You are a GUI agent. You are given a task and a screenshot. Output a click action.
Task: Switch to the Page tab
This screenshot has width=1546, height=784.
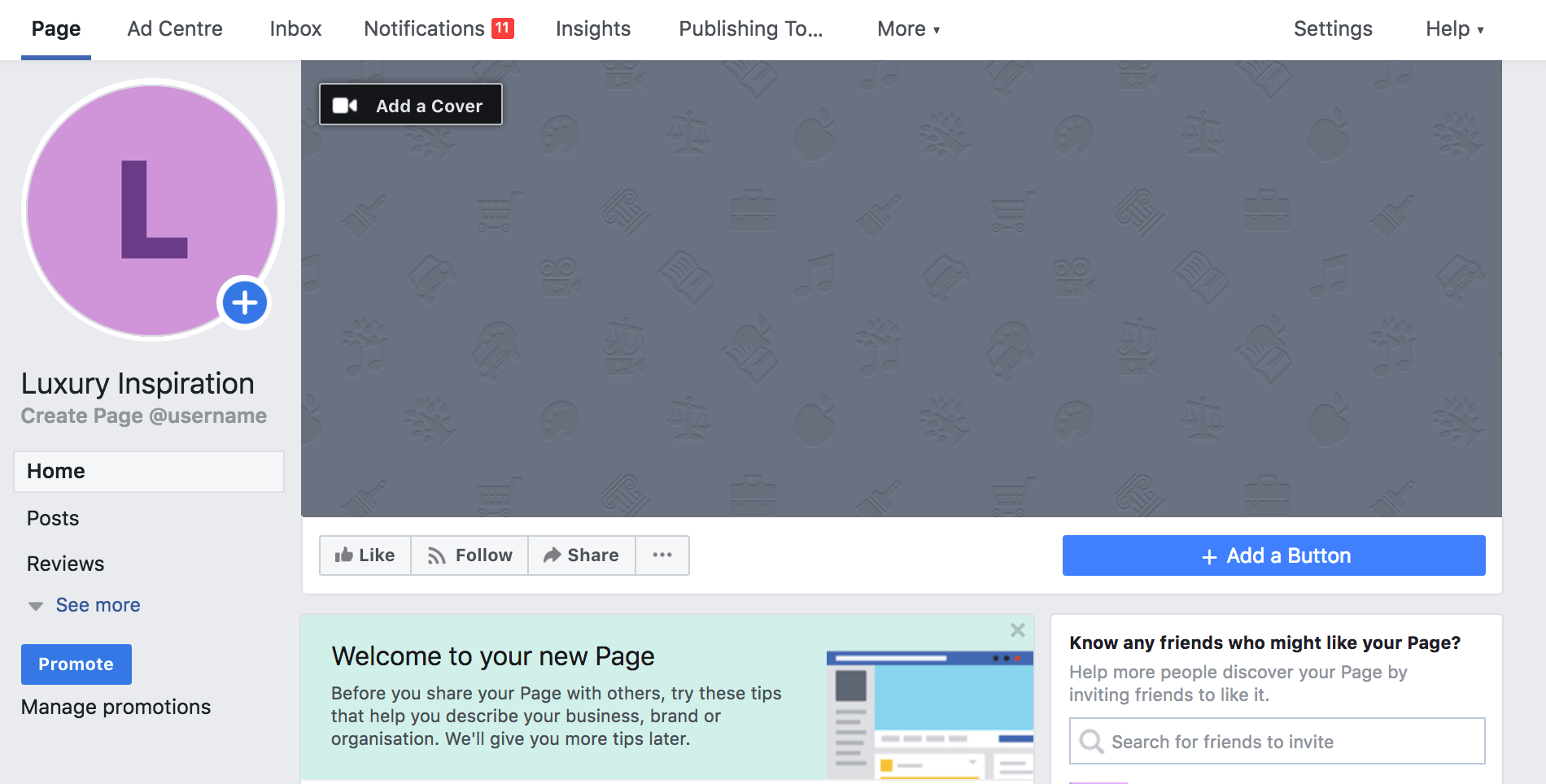coord(56,29)
